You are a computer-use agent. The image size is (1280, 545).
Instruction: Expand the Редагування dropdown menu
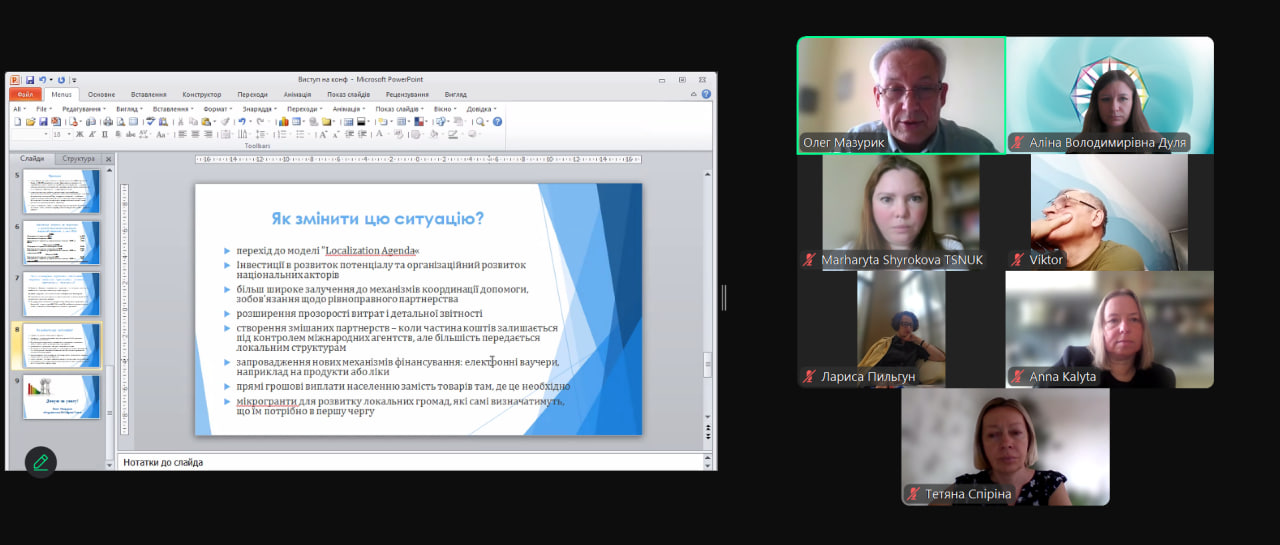pyautogui.click(x=84, y=109)
